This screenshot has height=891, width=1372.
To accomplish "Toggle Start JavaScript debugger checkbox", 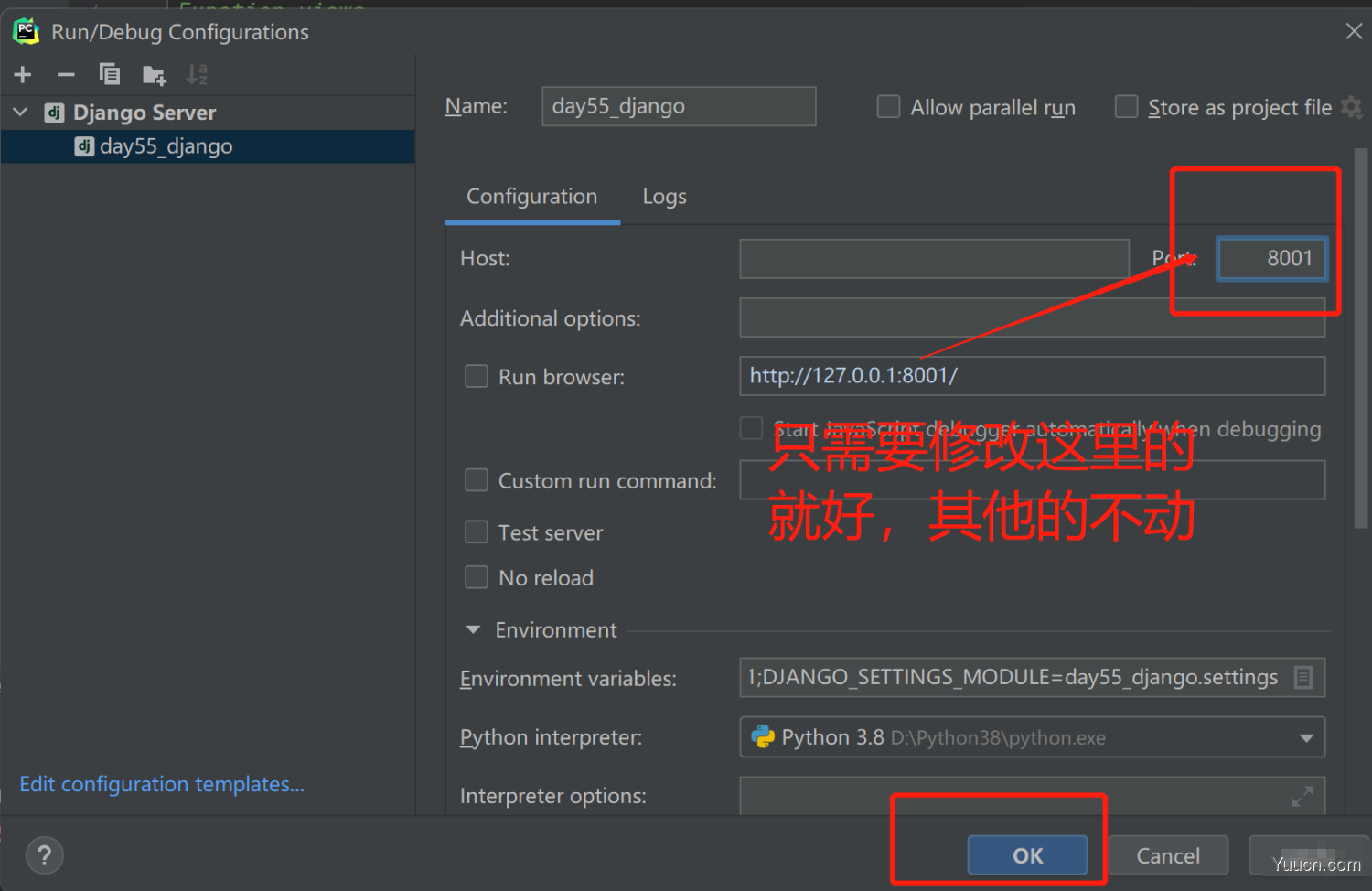I will [751, 428].
